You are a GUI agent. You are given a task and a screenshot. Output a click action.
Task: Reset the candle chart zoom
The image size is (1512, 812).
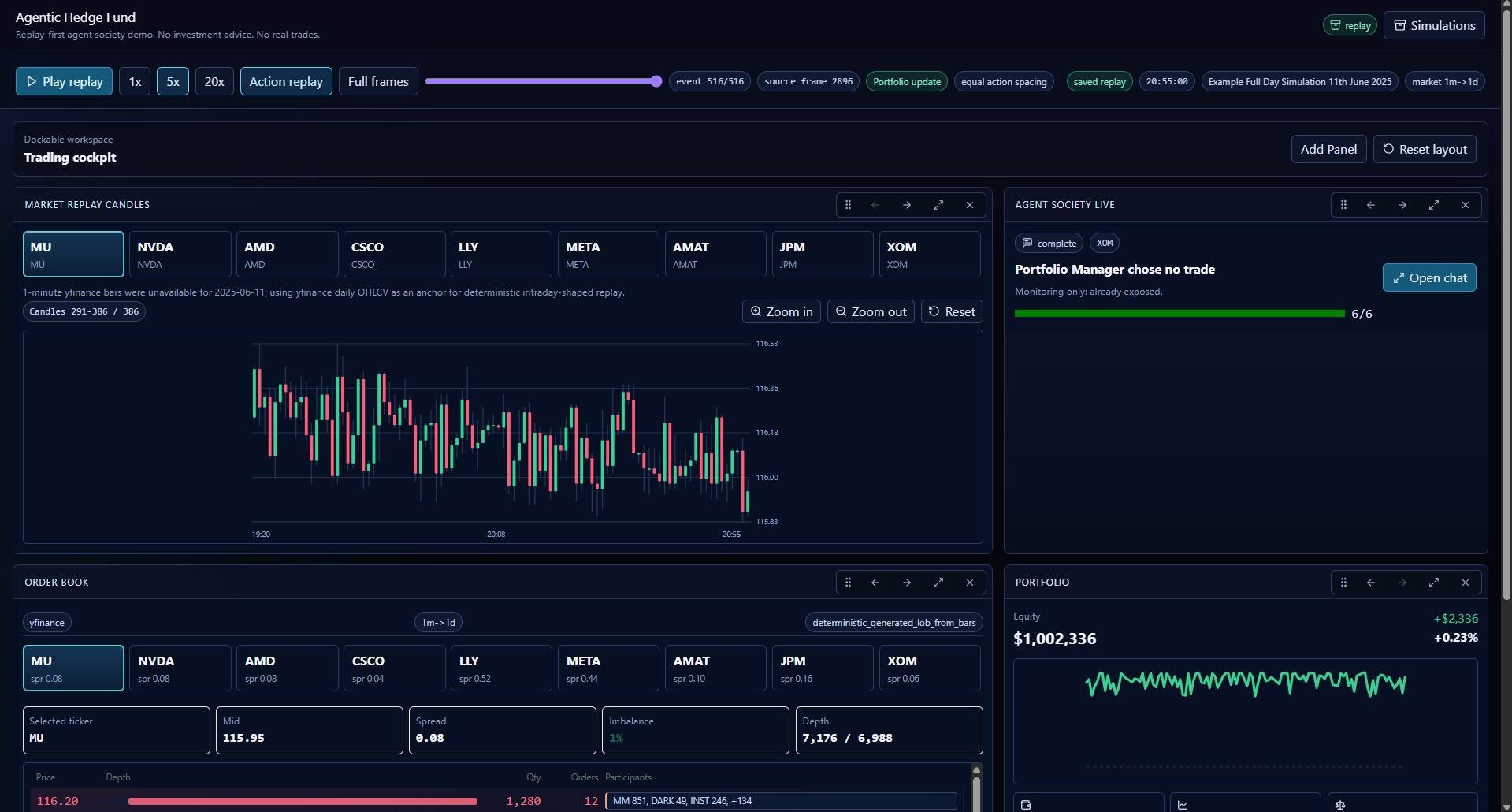click(x=952, y=311)
